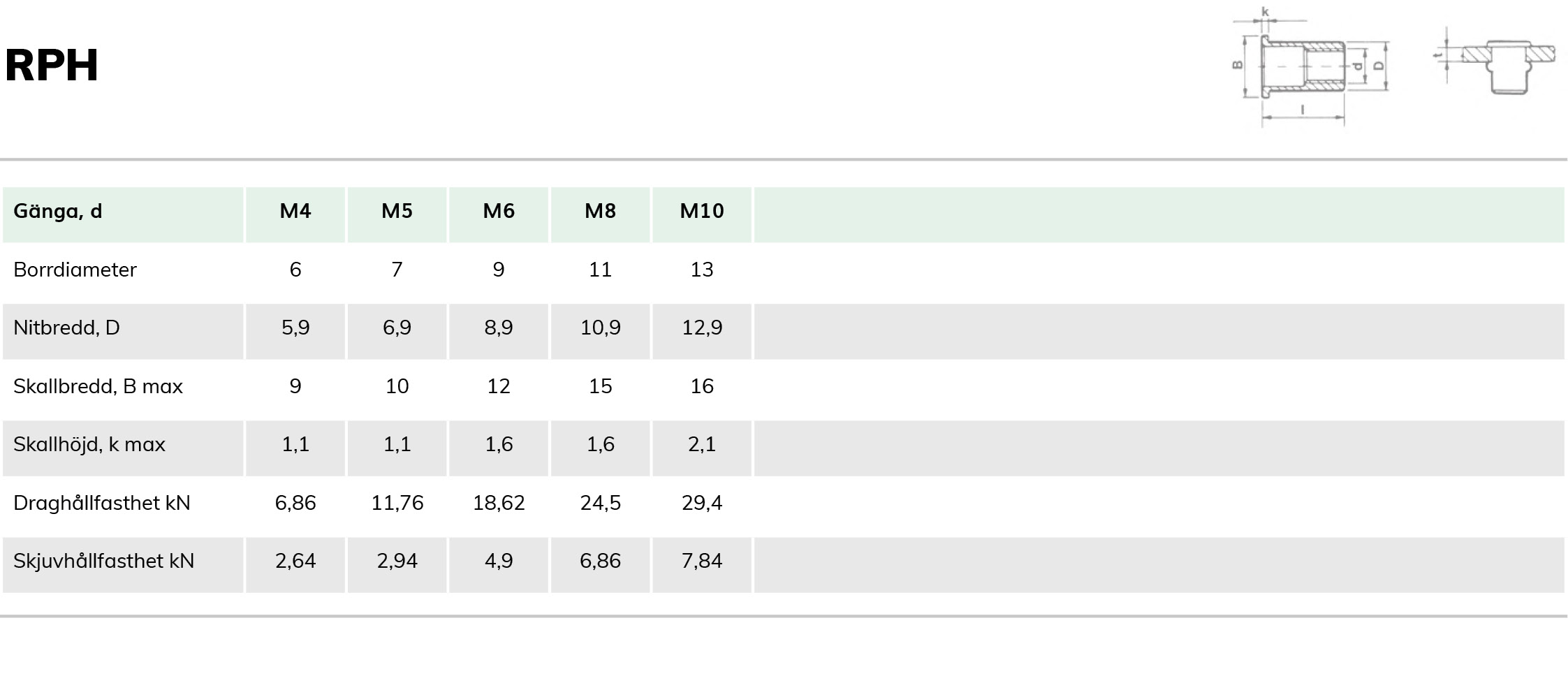Select the 7,84 skjuvhållfasthet value
1568x690 pixels.
(x=702, y=561)
